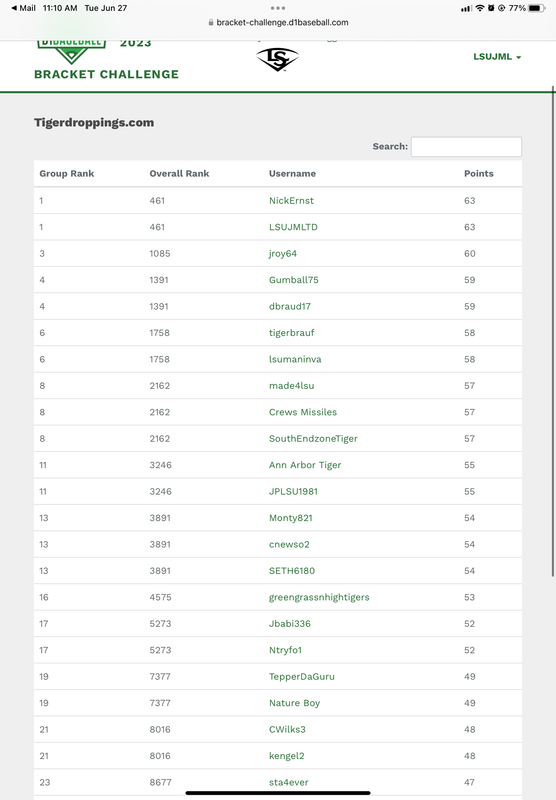This screenshot has width=556, height=800.
Task: Open dbraud17's bracket
Action: [x=290, y=307]
